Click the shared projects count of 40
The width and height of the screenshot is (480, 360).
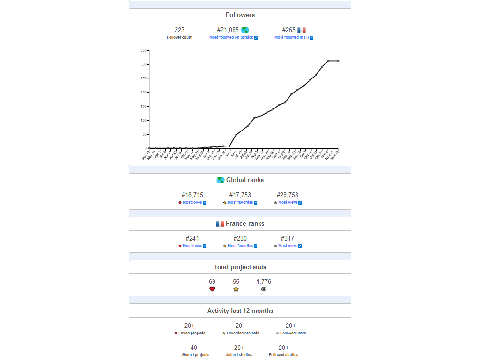[x=194, y=347]
